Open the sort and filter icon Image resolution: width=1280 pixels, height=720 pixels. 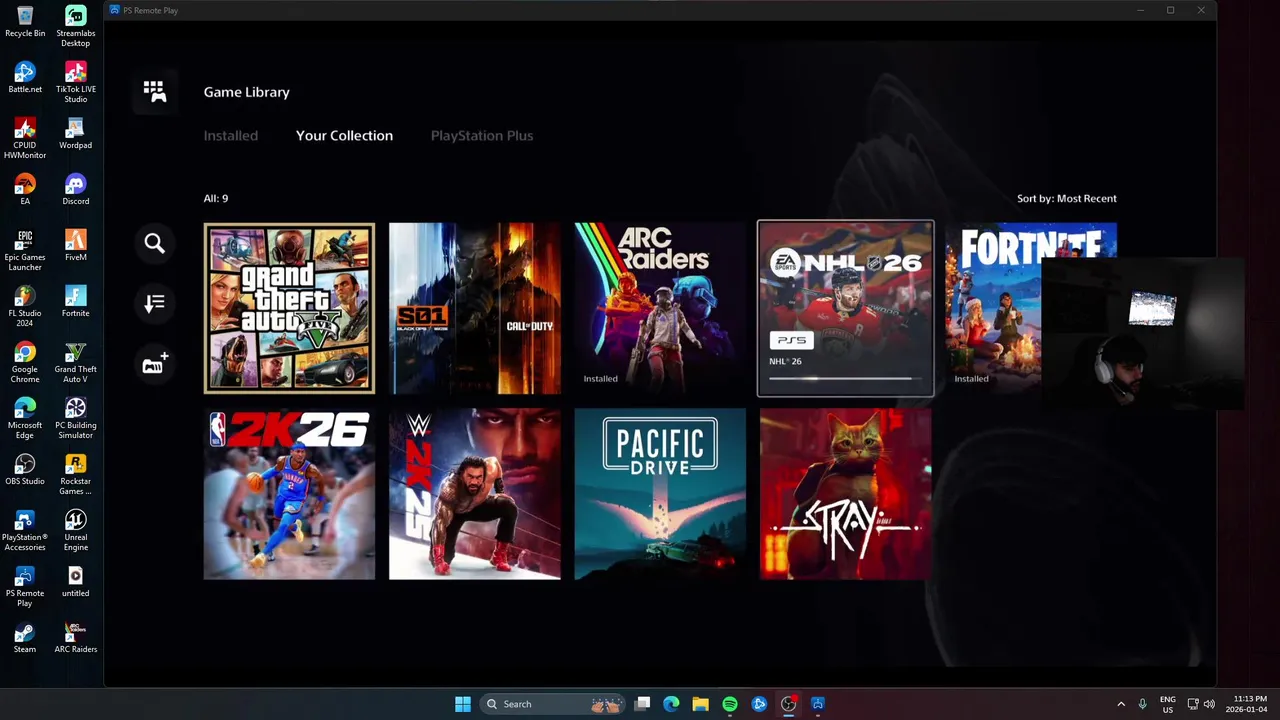154,303
